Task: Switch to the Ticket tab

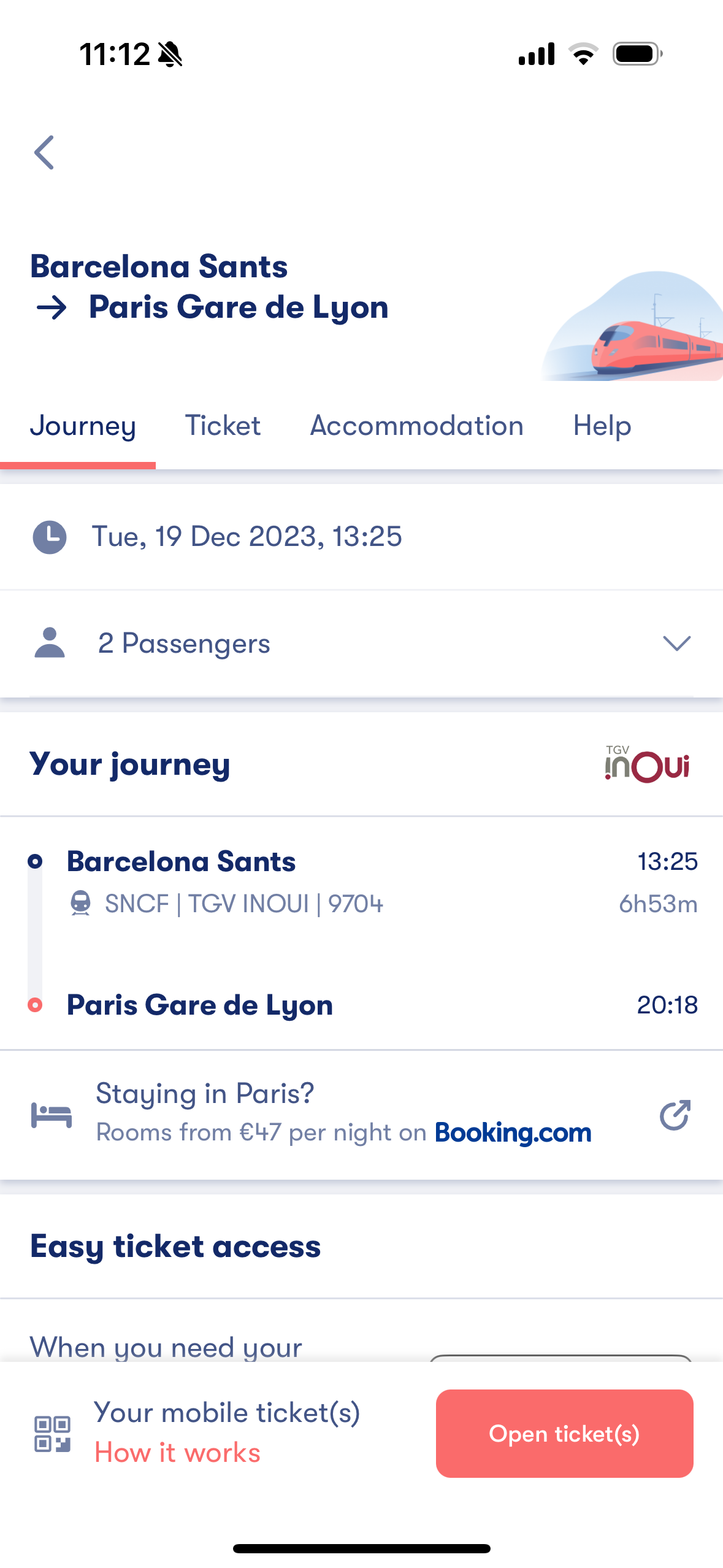Action: click(223, 426)
